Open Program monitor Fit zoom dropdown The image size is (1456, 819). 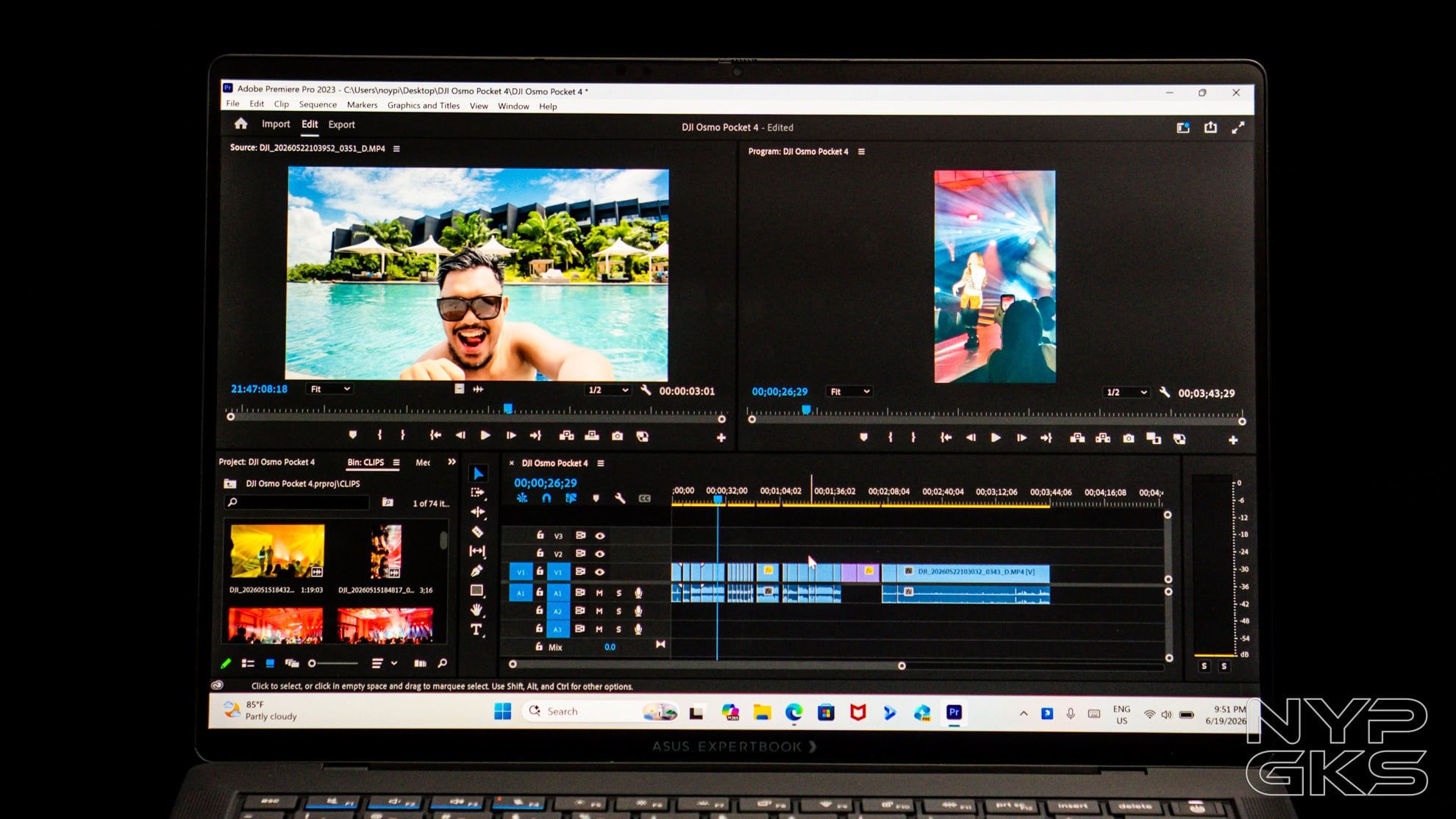point(849,392)
